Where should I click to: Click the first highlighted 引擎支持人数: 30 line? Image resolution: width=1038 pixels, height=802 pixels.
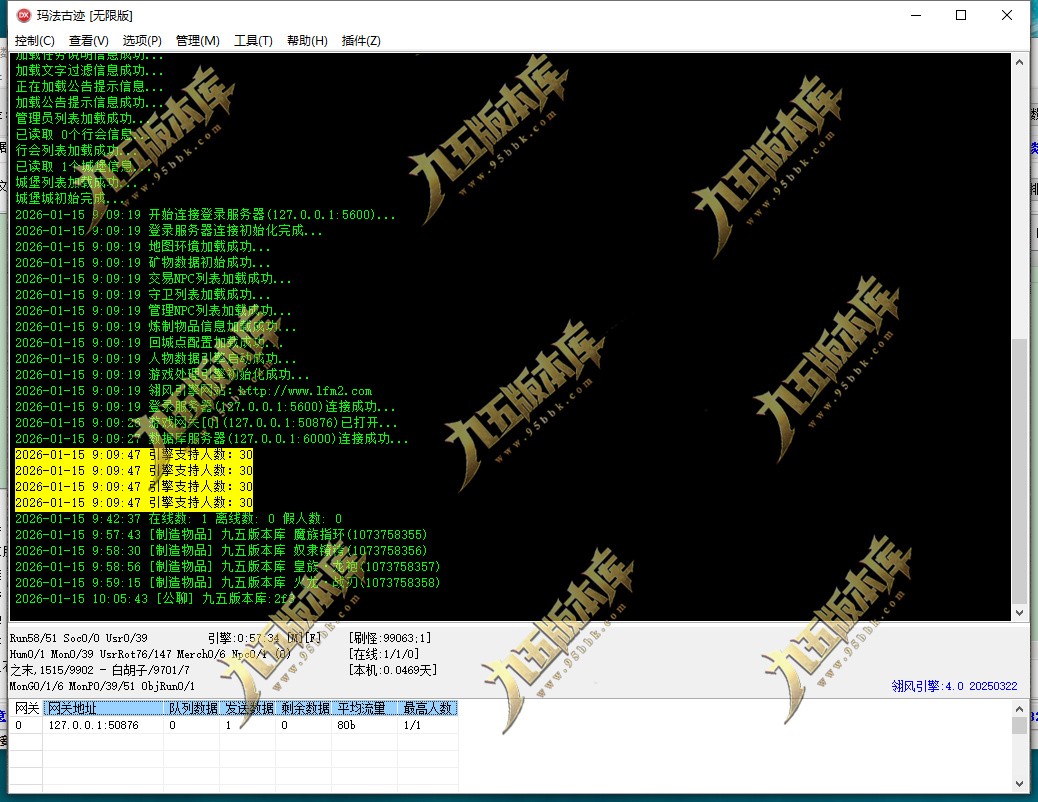(x=134, y=454)
